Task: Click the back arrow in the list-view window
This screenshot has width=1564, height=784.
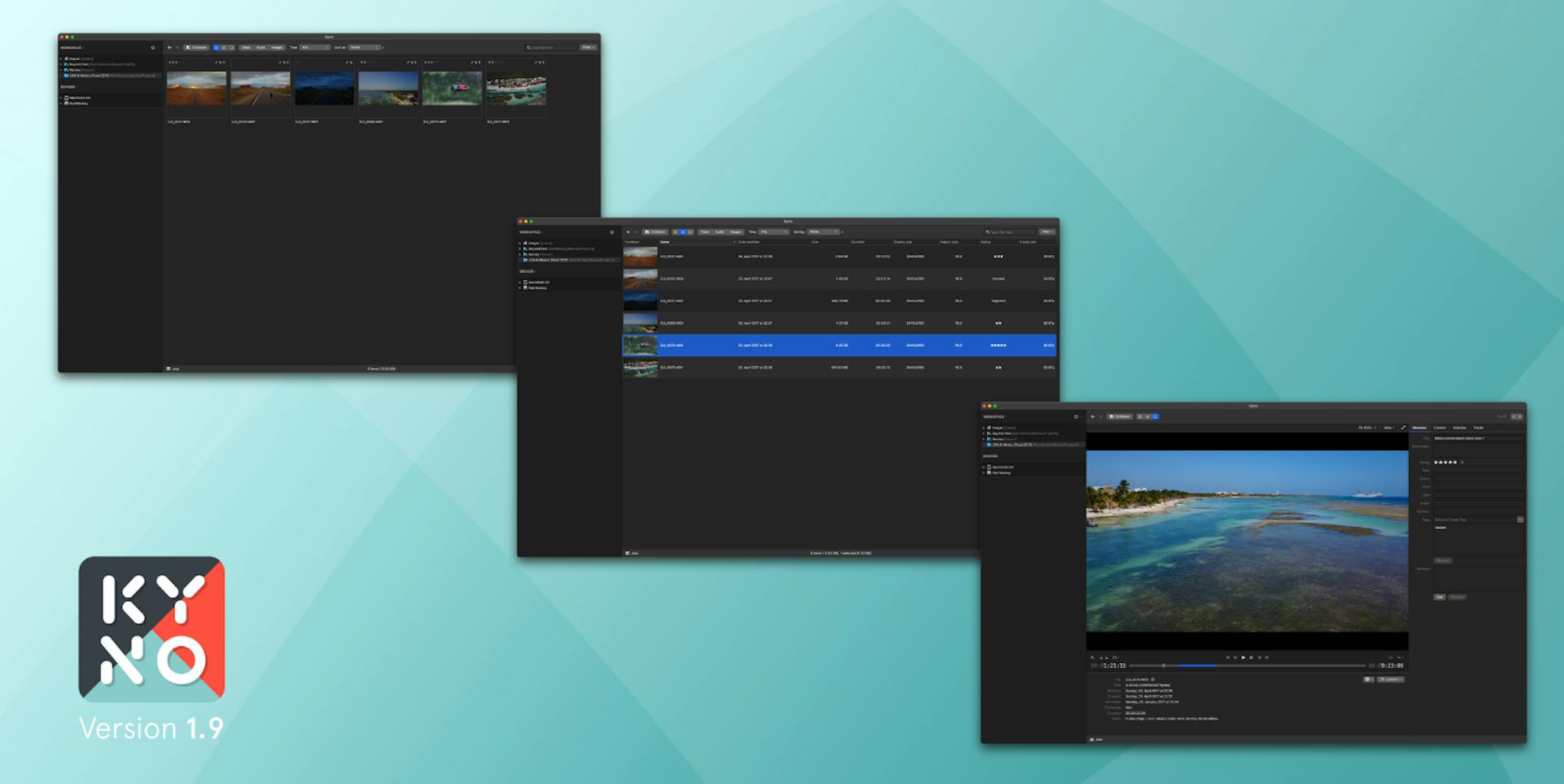Action: 629,232
